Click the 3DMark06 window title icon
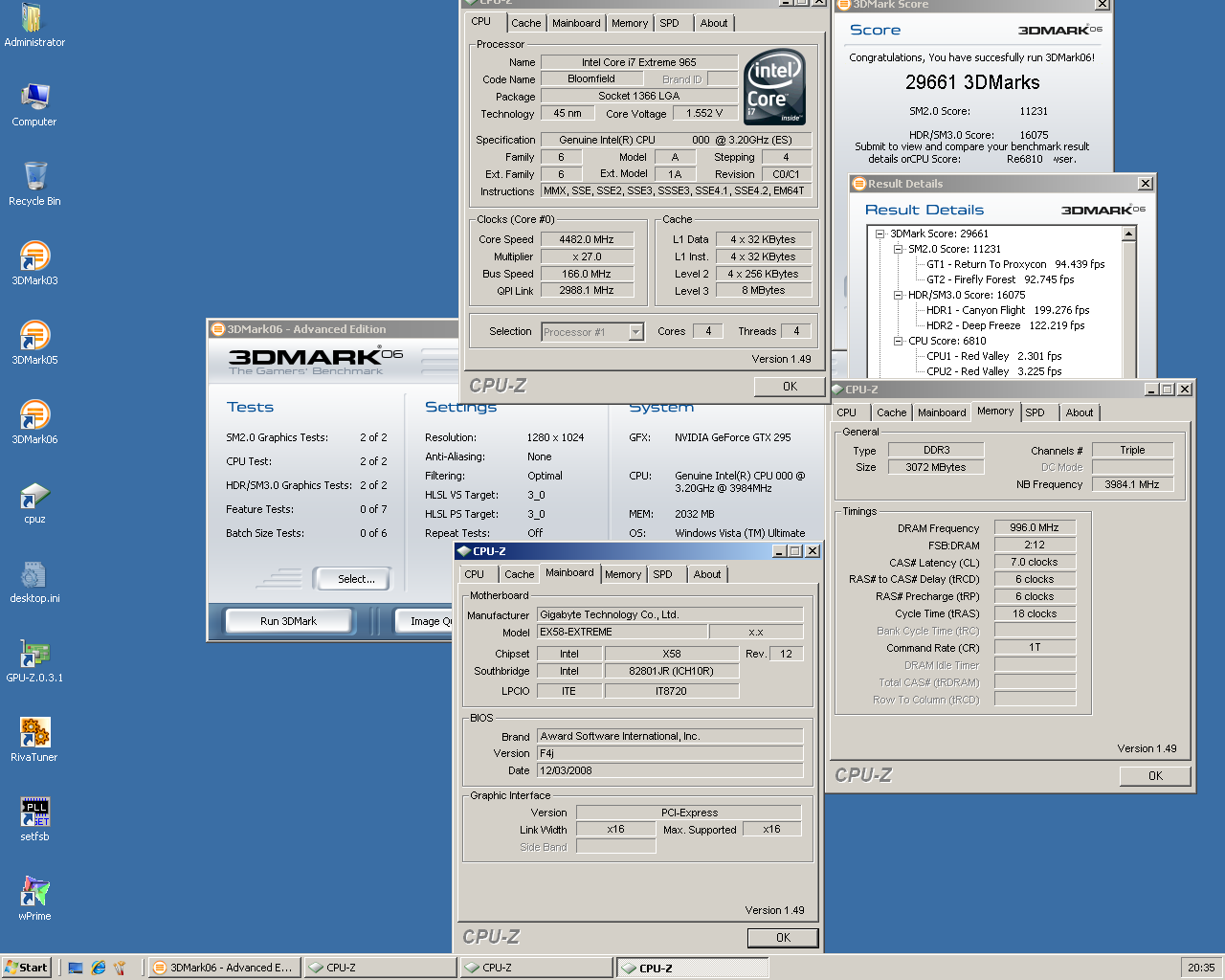This screenshot has height=980, width=1225. [x=218, y=329]
